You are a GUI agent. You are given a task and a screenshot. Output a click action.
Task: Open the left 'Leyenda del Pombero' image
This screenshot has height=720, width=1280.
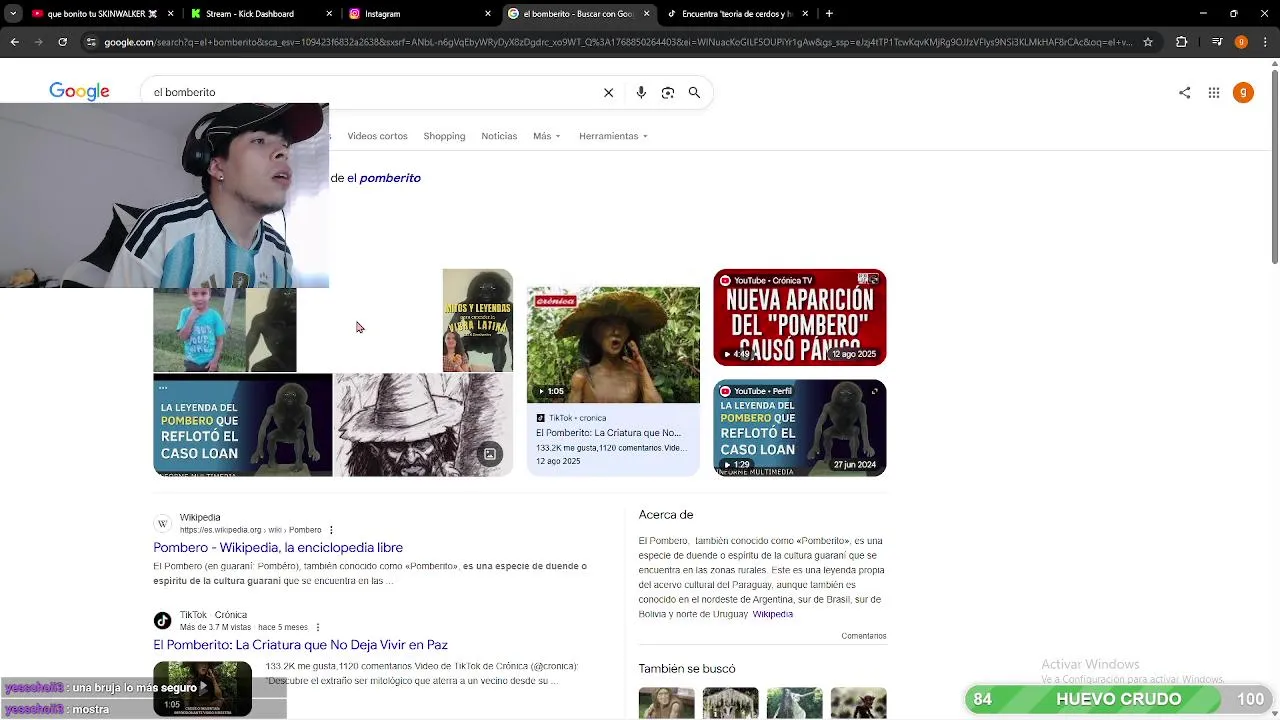(x=243, y=425)
